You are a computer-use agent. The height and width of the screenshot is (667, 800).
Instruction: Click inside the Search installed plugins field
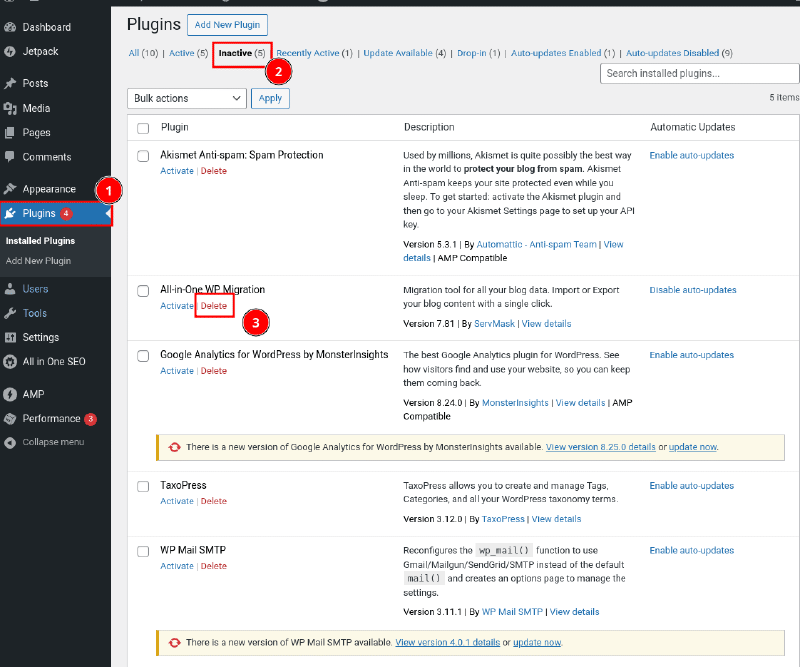coord(699,73)
